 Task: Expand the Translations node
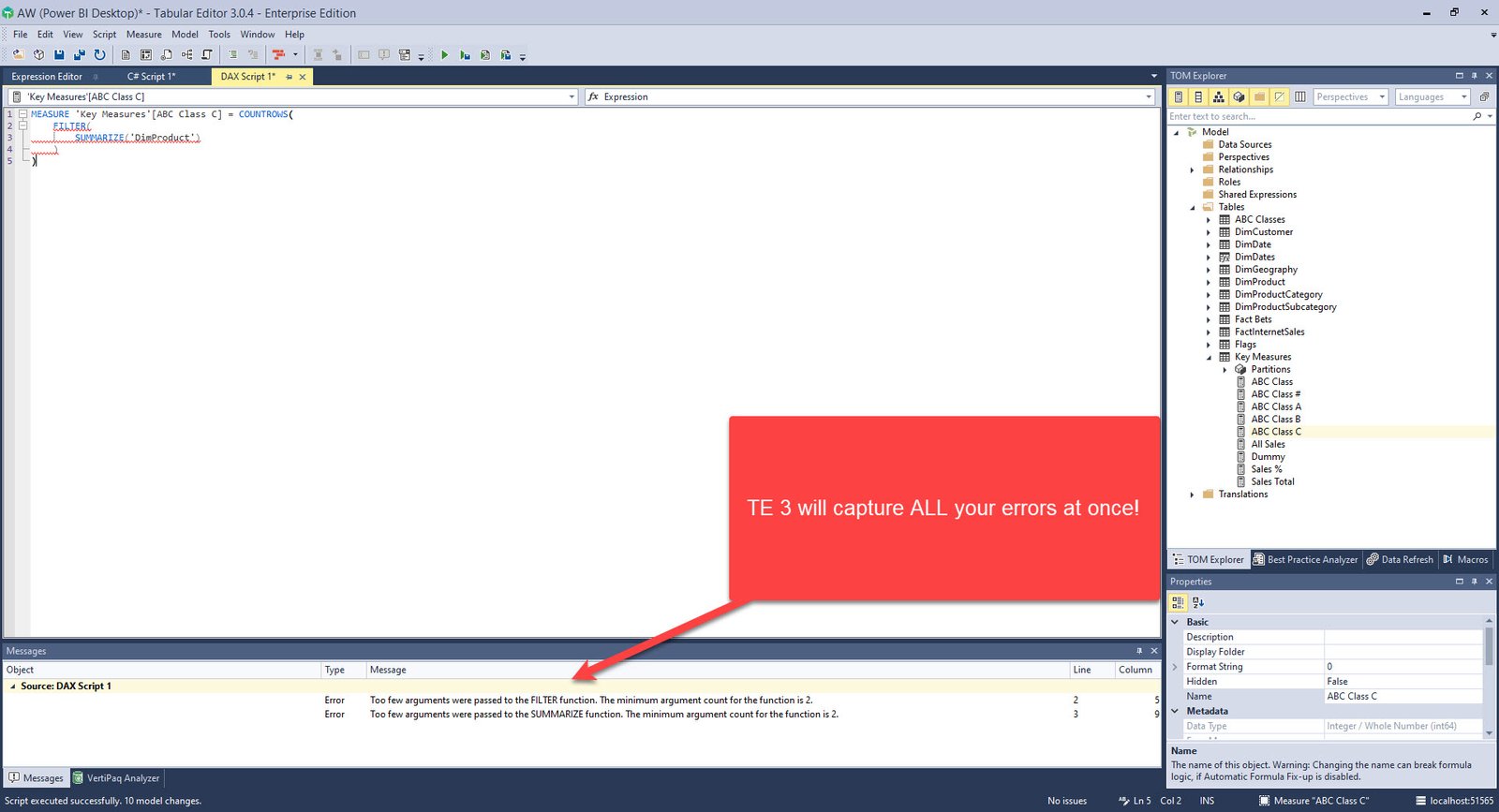pos(1192,495)
